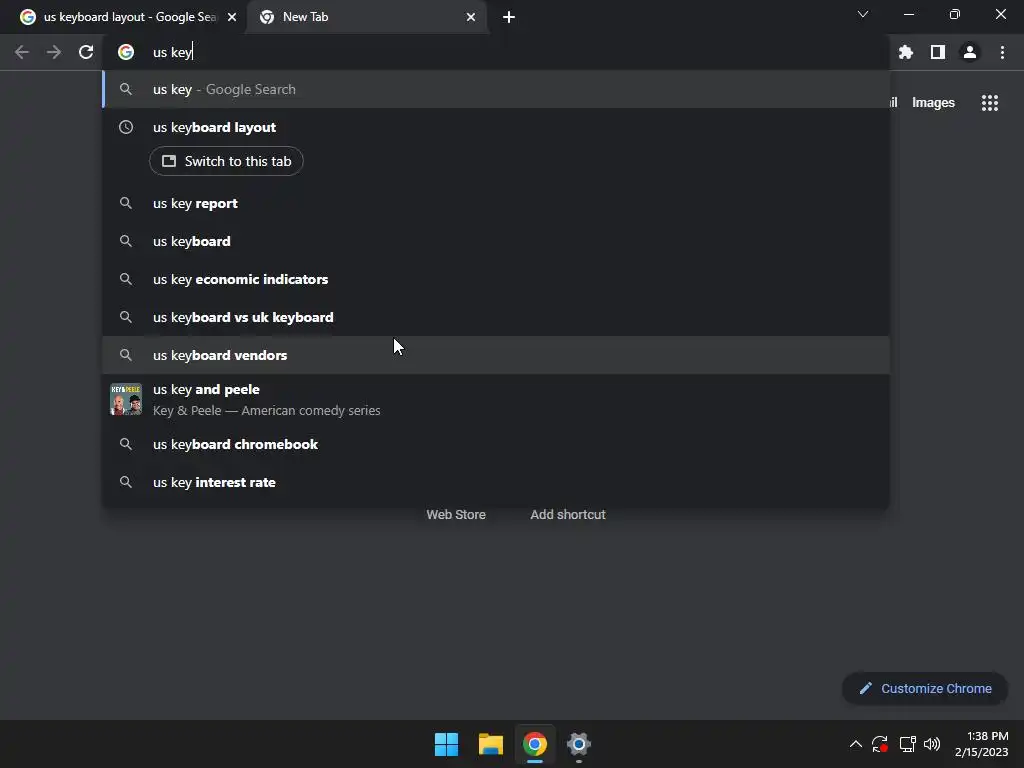
Task: Open the Windows Start menu
Action: tap(447, 744)
